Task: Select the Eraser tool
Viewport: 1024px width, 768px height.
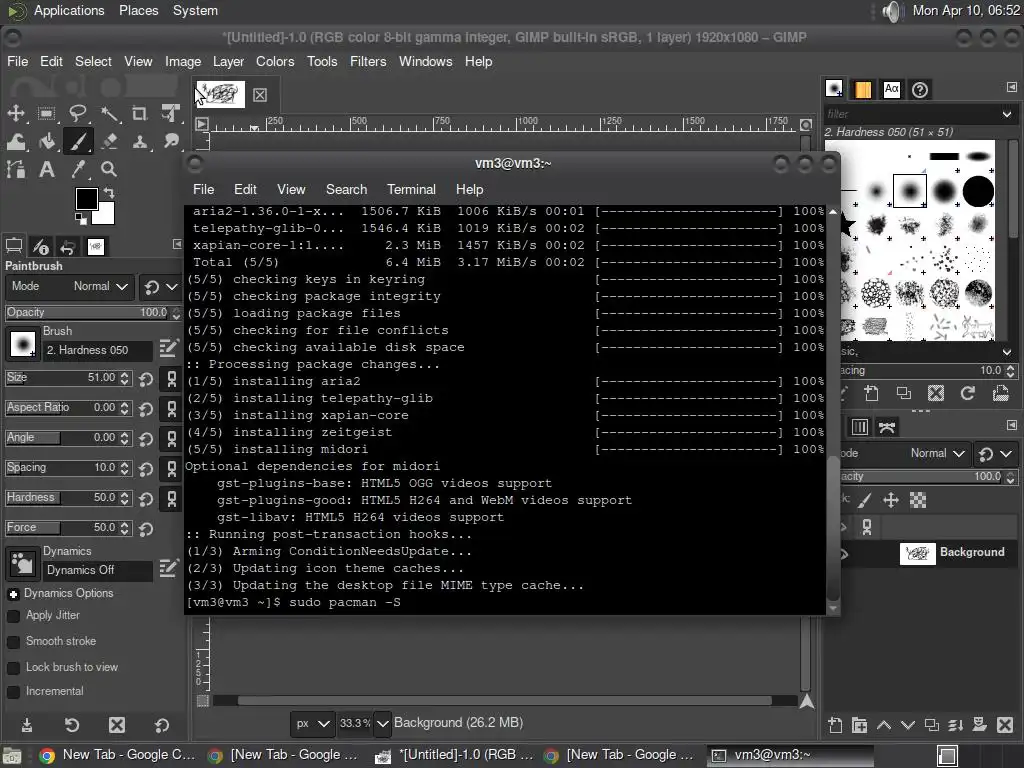Action: 109,141
